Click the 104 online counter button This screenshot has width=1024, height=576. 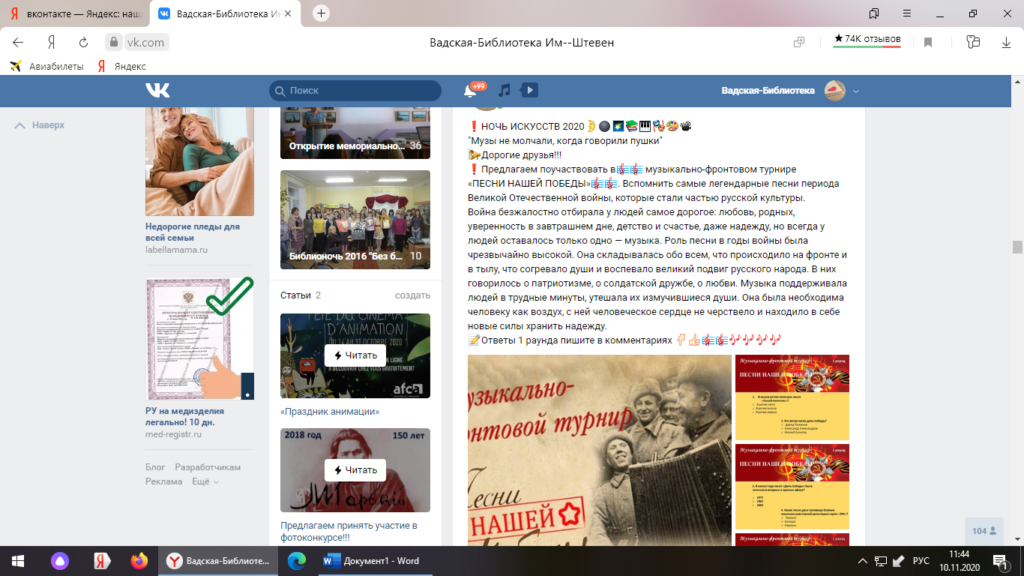[984, 531]
